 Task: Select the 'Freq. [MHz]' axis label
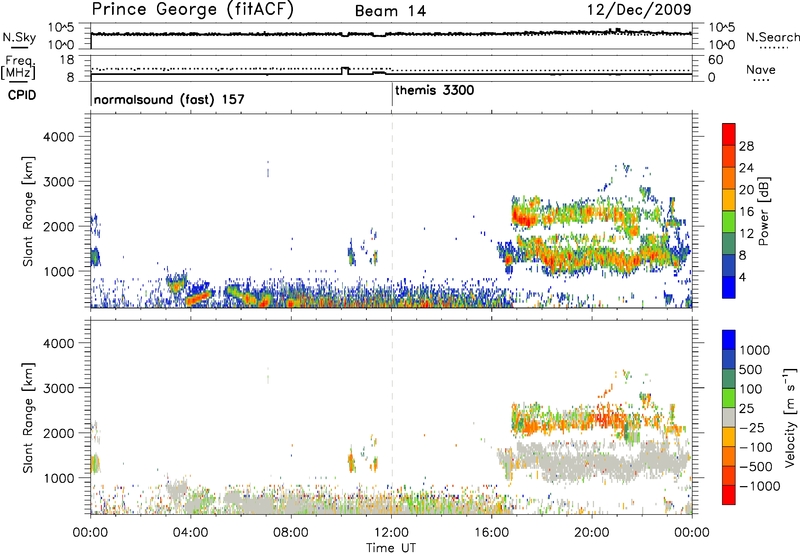18,67
